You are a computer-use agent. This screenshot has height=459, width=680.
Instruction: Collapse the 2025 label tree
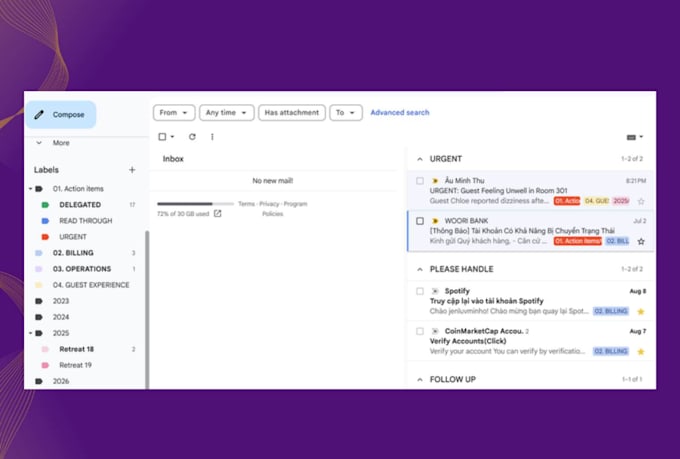point(30,333)
